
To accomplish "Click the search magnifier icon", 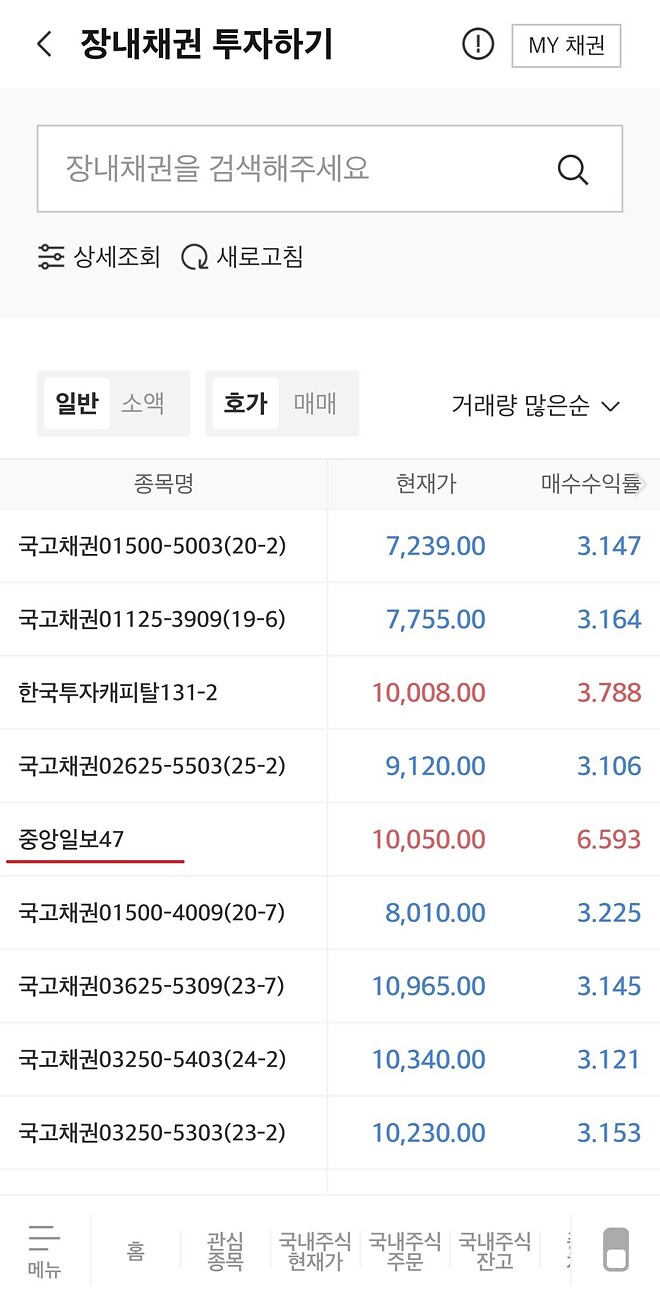I will [572, 169].
